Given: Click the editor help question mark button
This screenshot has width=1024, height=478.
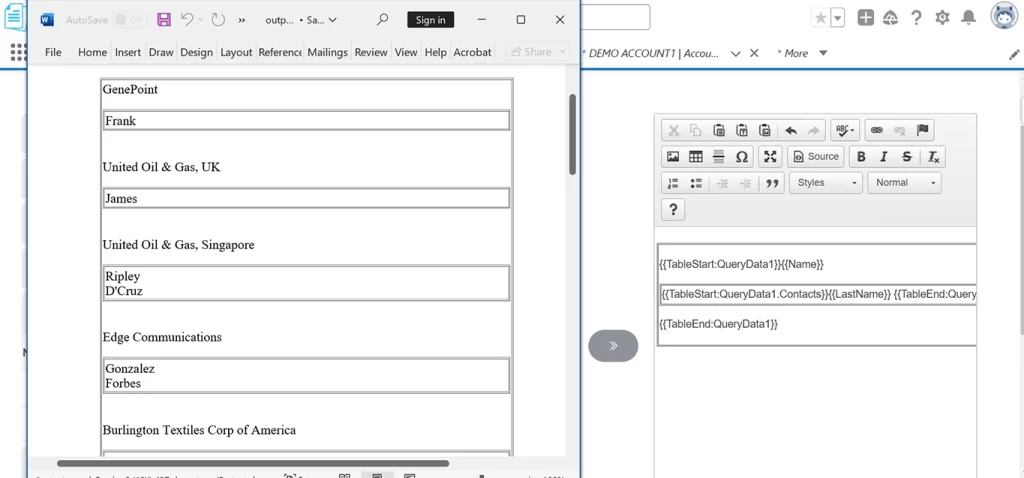Looking at the screenshot, I should pos(673,210).
